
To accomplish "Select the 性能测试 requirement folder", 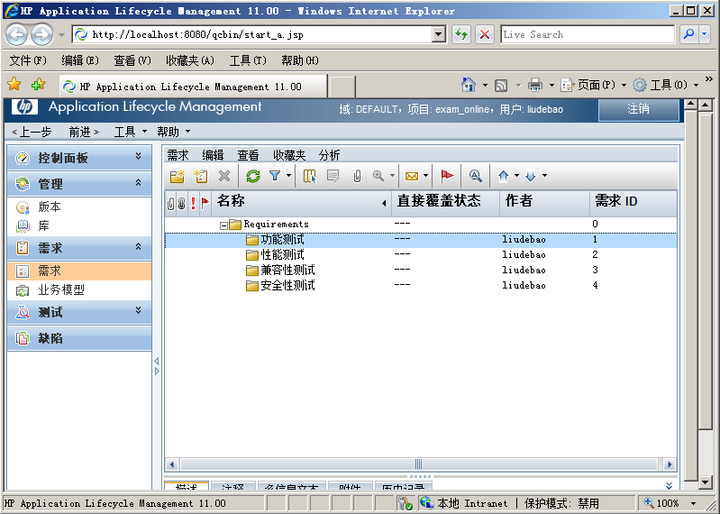I will click(x=282, y=254).
